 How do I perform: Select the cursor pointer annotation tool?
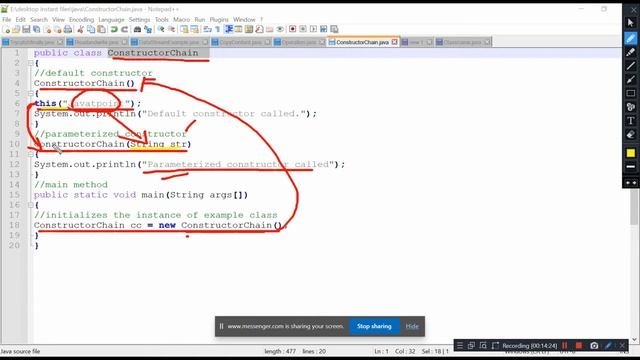pyautogui.click(x=631, y=23)
